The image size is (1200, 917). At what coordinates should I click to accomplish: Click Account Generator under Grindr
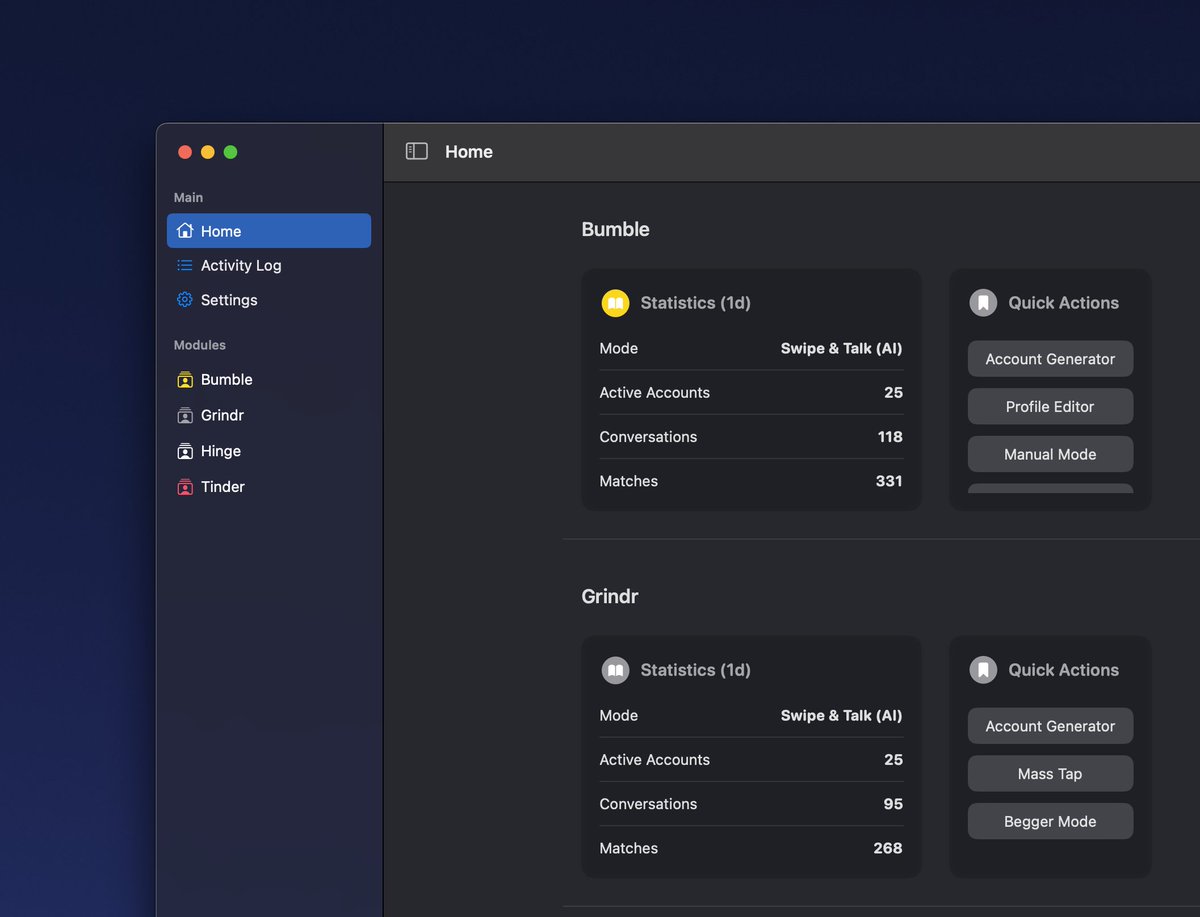click(1050, 726)
